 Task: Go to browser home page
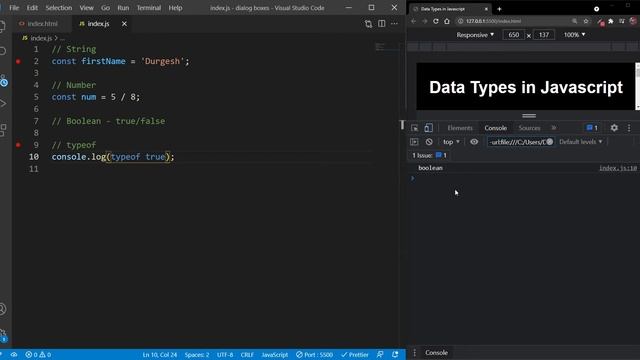point(447,21)
